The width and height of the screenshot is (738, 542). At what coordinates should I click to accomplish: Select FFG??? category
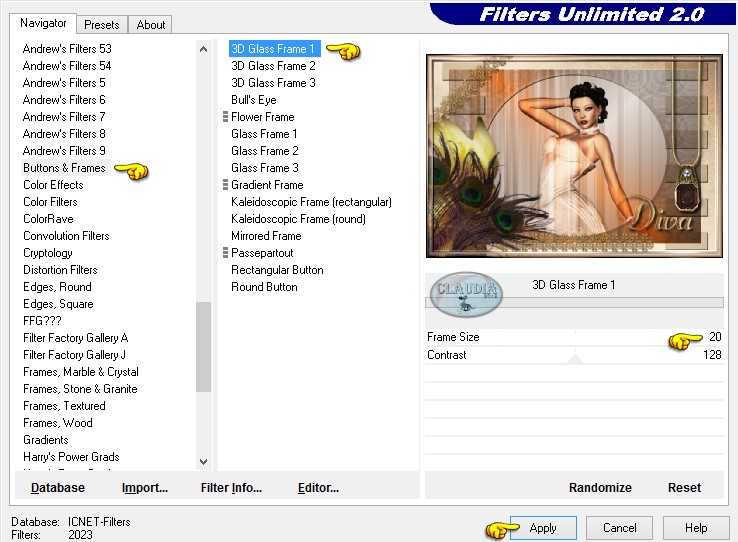[x=42, y=321]
